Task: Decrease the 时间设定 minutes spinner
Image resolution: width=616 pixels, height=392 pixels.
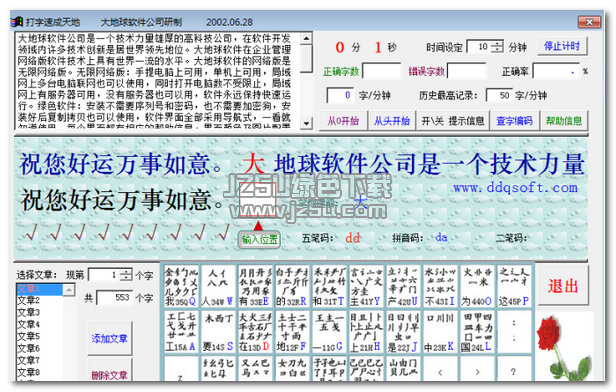Action: coord(497,50)
